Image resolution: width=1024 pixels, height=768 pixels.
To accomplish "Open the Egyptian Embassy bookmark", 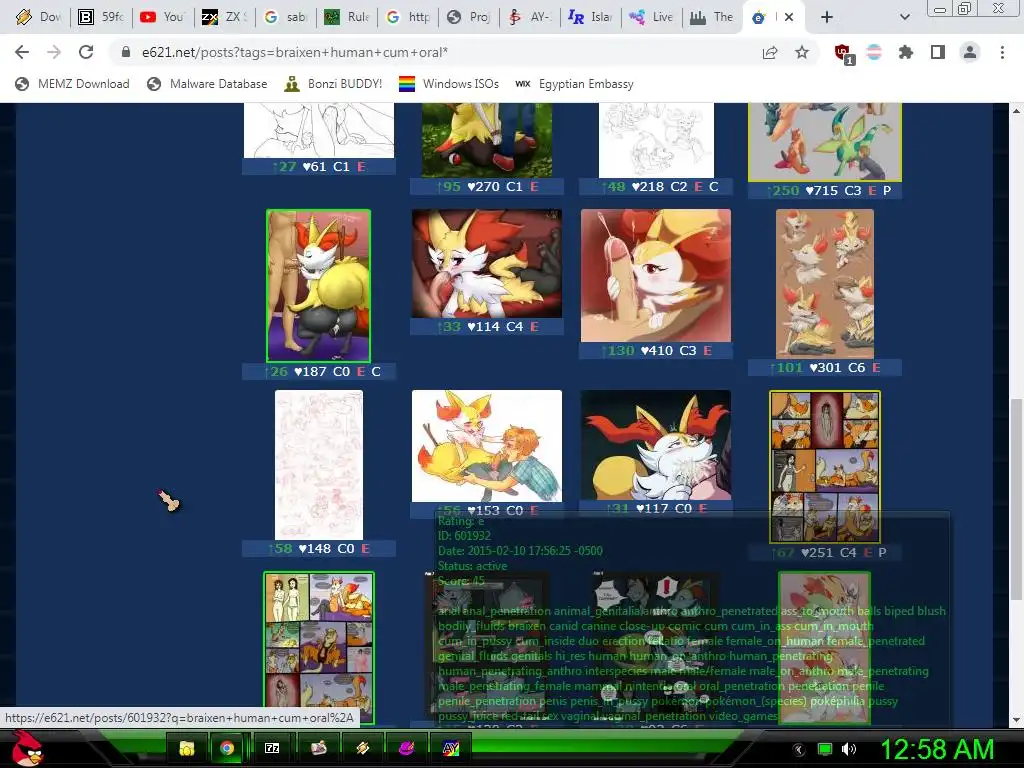I will (574, 84).
